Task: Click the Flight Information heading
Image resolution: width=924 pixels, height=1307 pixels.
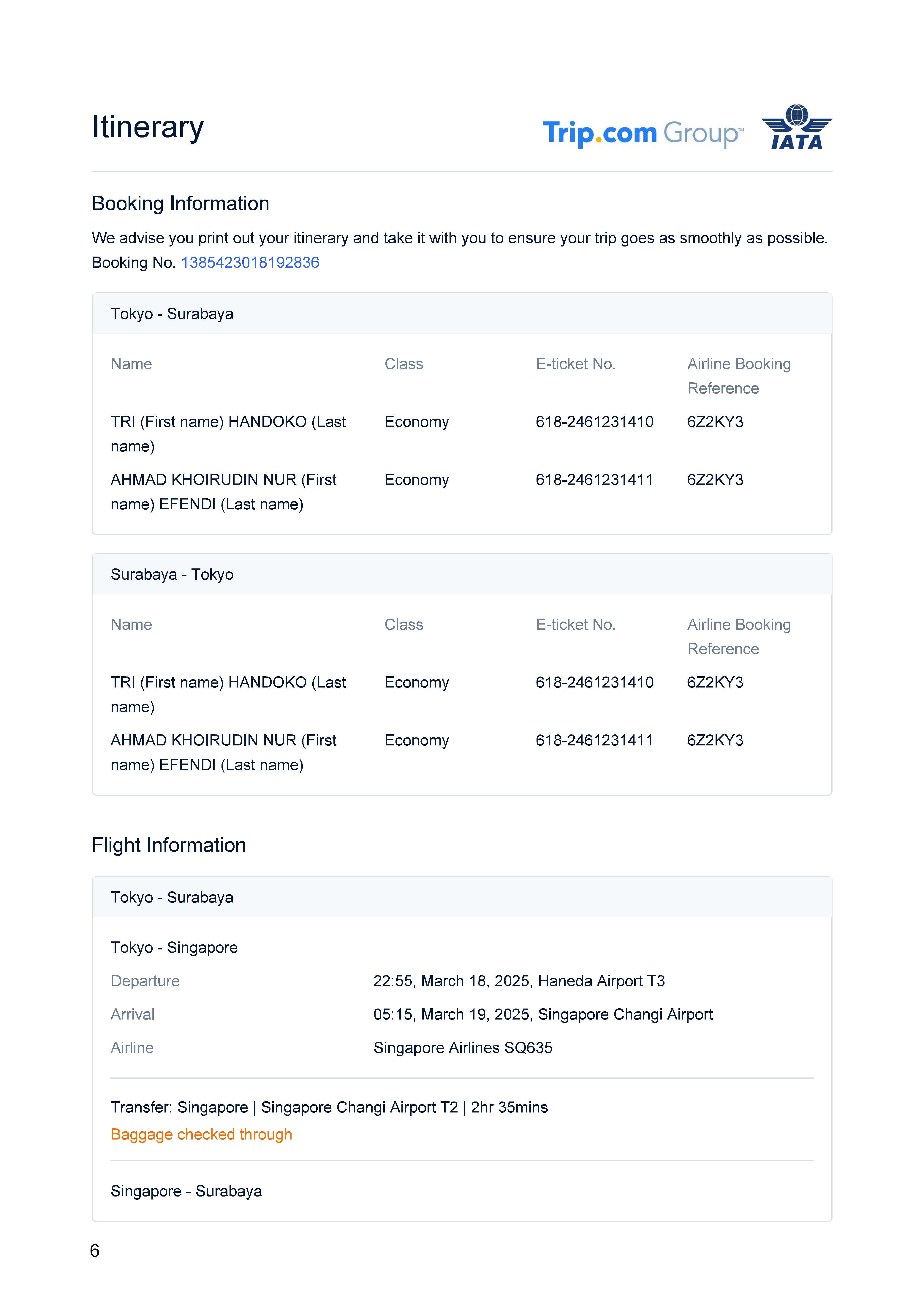Action: coord(169,845)
